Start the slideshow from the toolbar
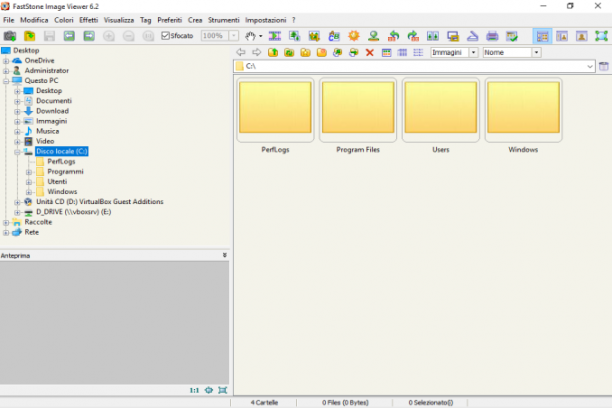This screenshot has height=408, width=612. 275,36
